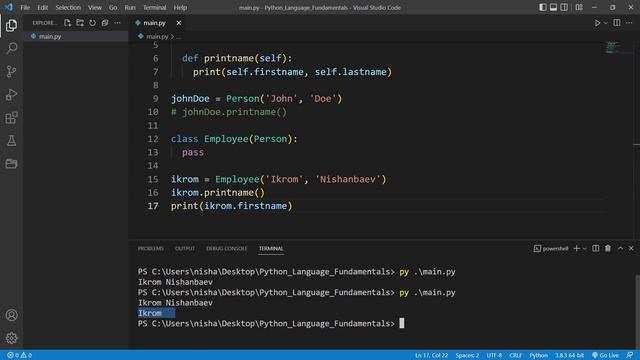
Task: Toggle the secondary side bar layout
Action: [564, 7]
